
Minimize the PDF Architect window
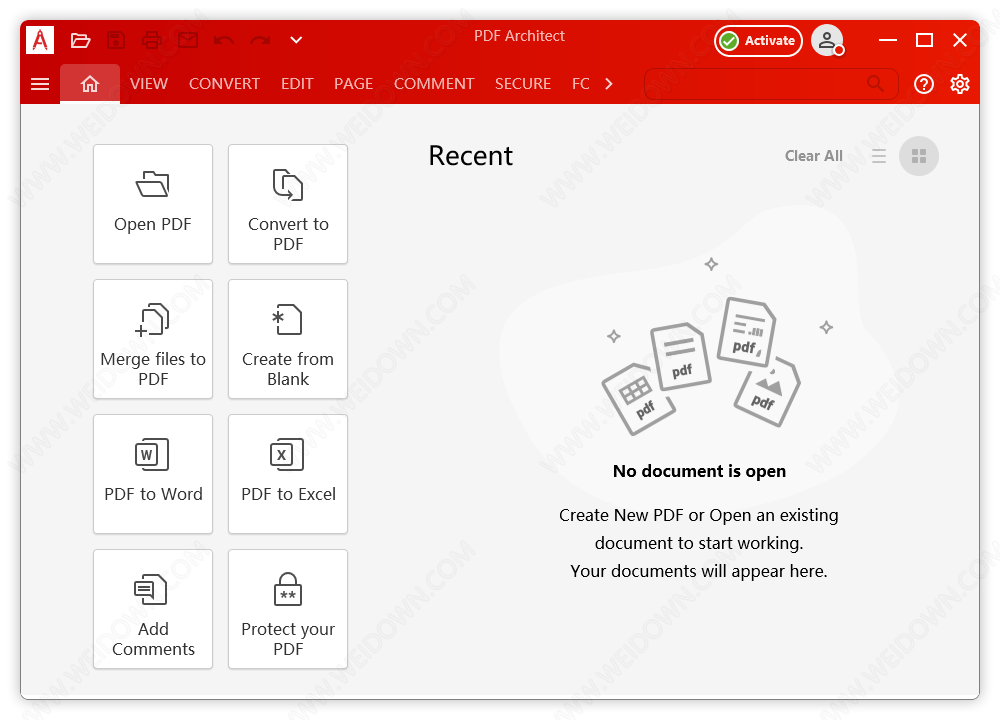tap(888, 40)
